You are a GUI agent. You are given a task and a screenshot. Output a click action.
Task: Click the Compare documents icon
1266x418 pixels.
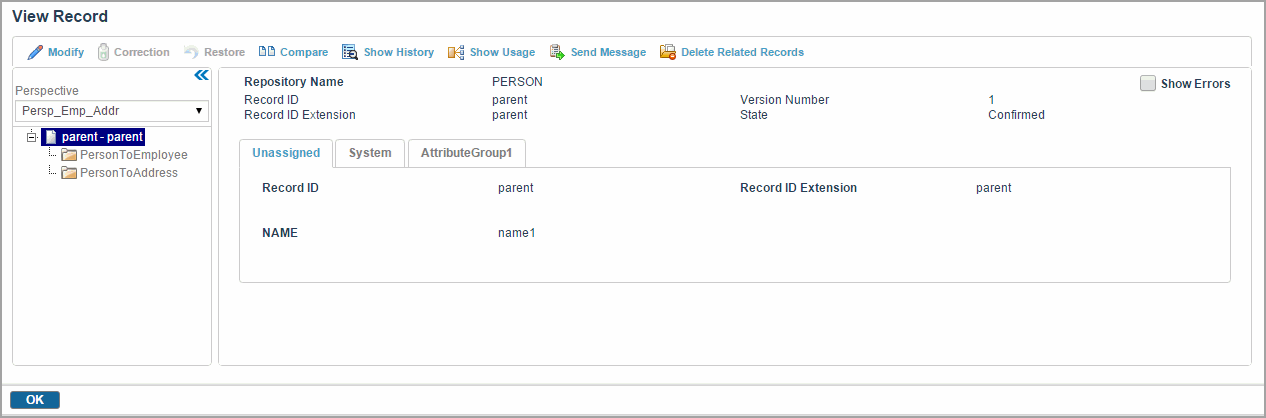tap(267, 52)
